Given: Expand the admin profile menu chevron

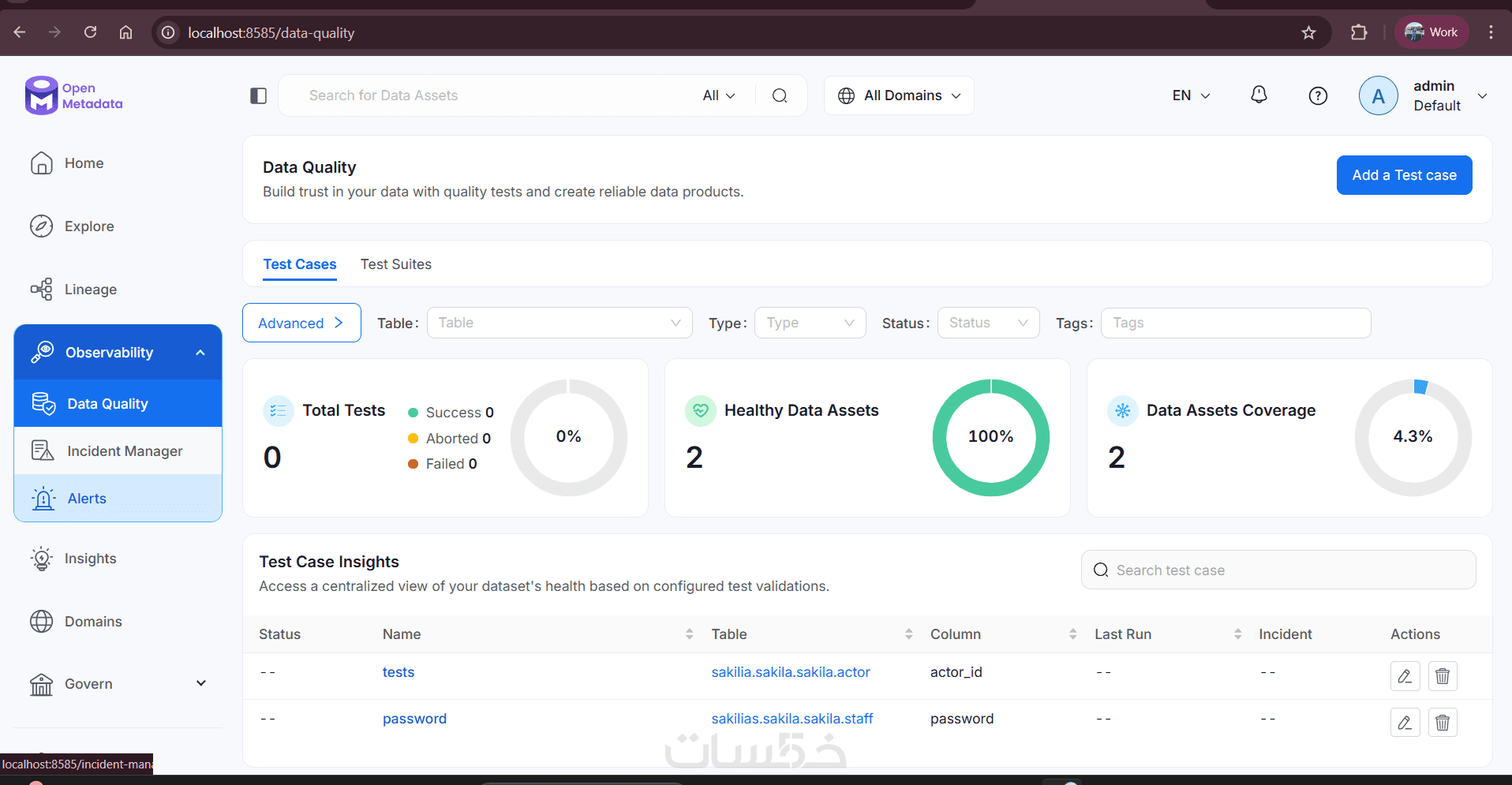Looking at the screenshot, I should pos(1482,95).
